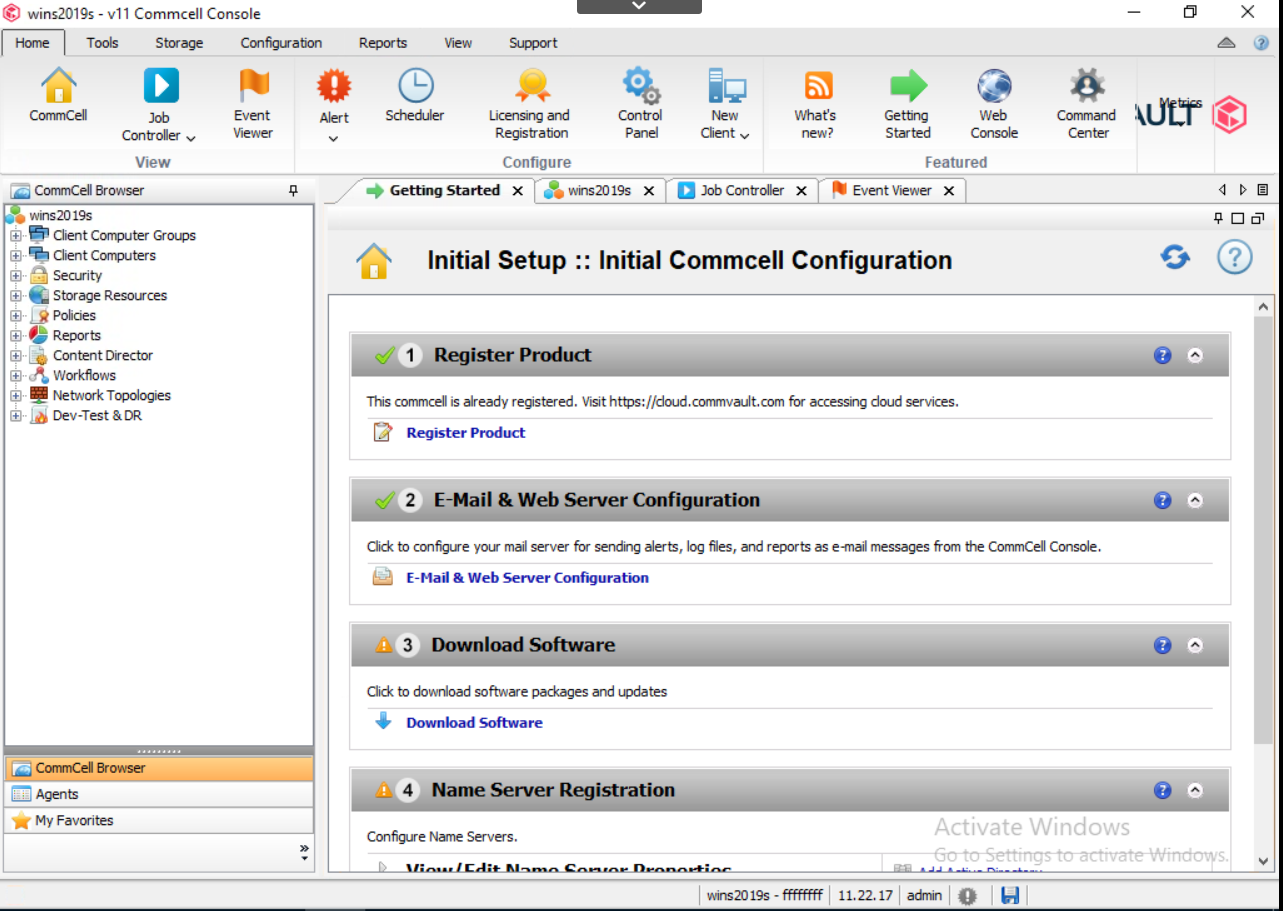Pin the CommCell Browser pane
This screenshot has height=911, width=1283.
(x=293, y=190)
